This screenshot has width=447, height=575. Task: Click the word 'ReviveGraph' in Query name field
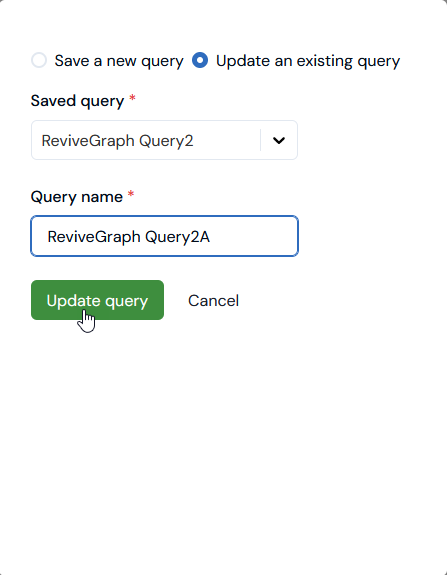[94, 237]
